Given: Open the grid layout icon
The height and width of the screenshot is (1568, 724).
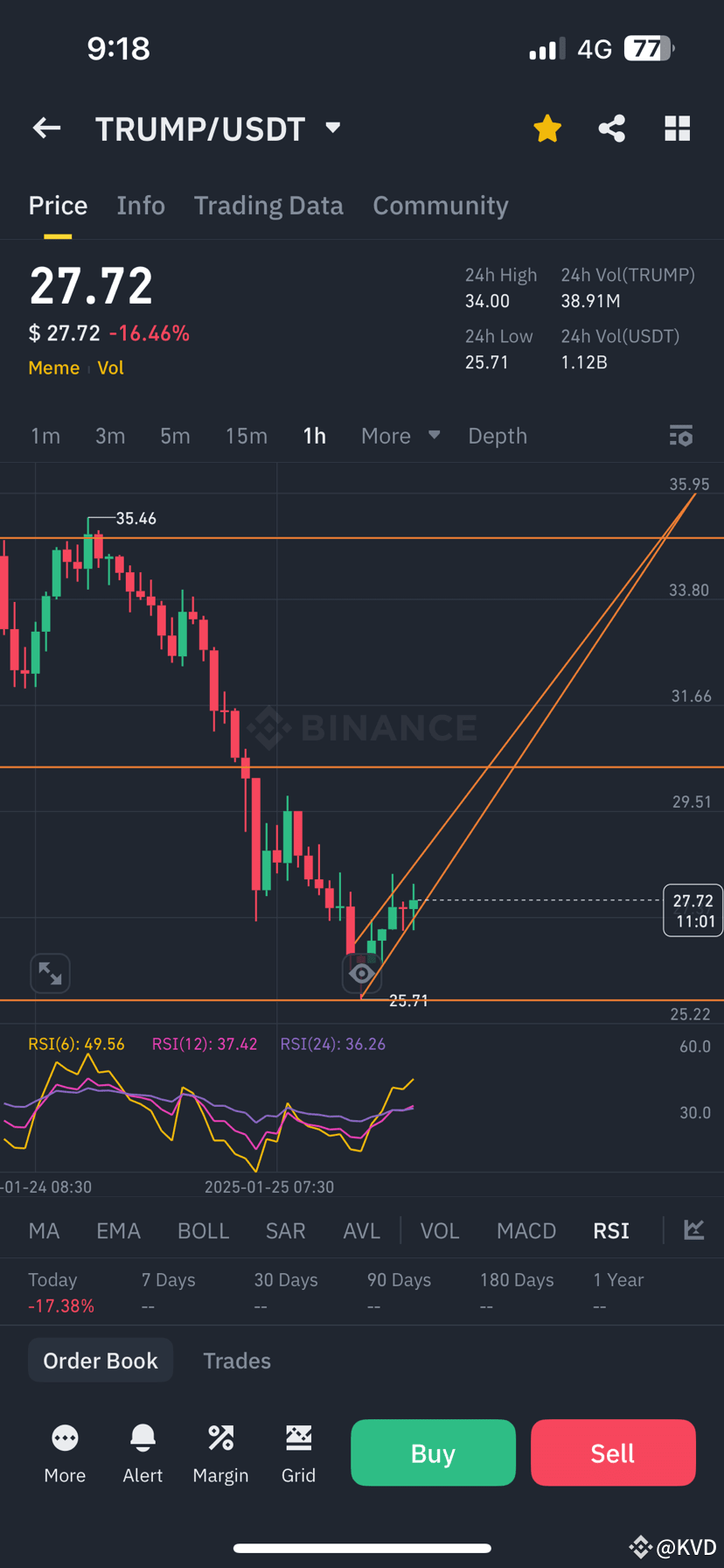Looking at the screenshot, I should (678, 129).
